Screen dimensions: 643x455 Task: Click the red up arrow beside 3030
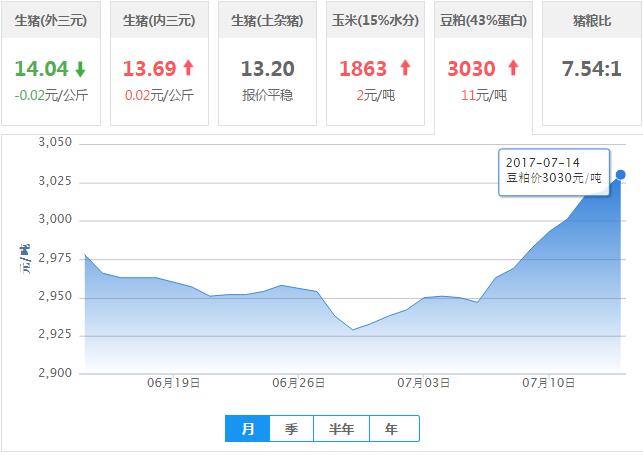pos(513,68)
